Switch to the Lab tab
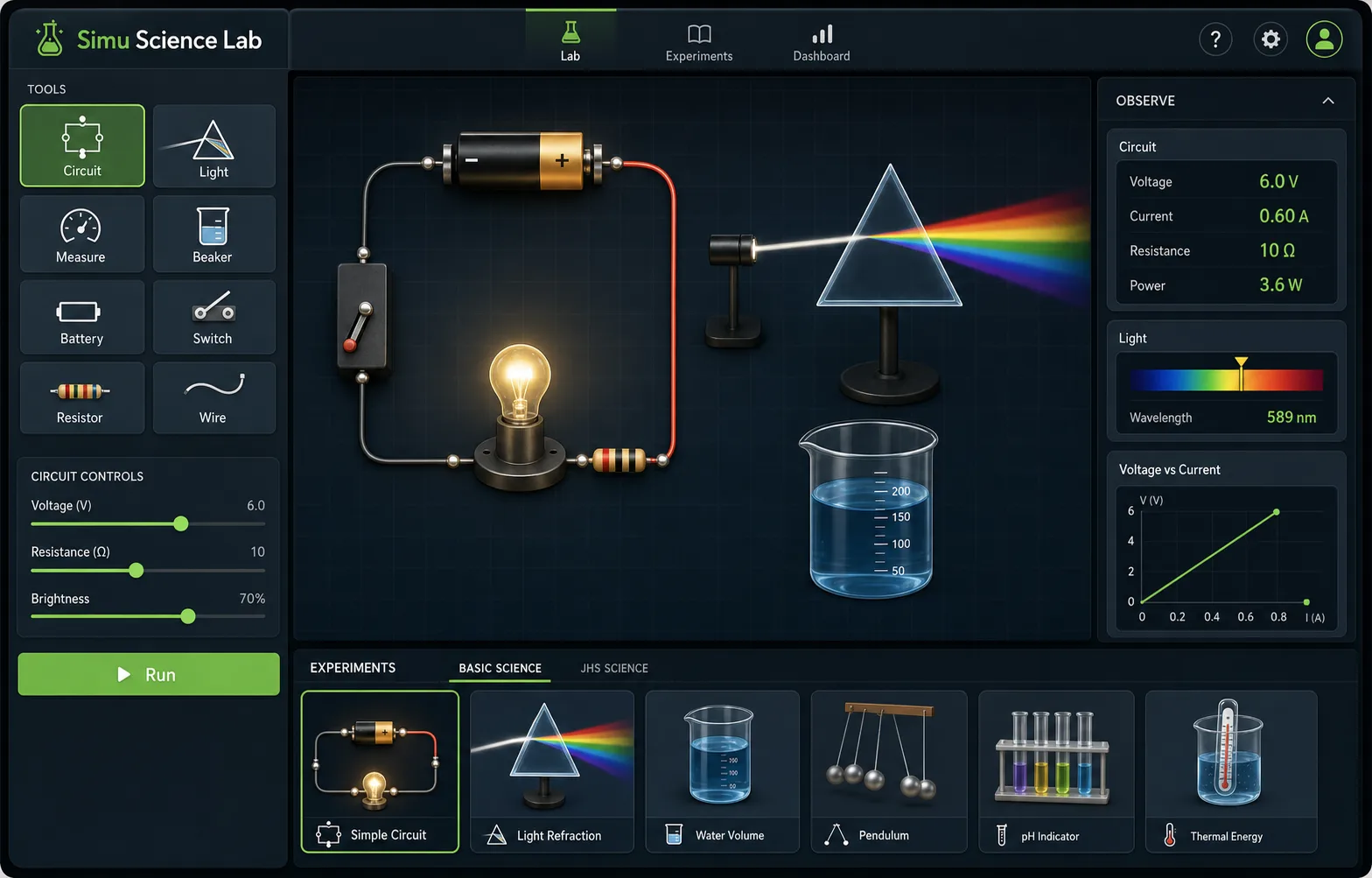Screen dimensions: 1372x878 pos(570,40)
